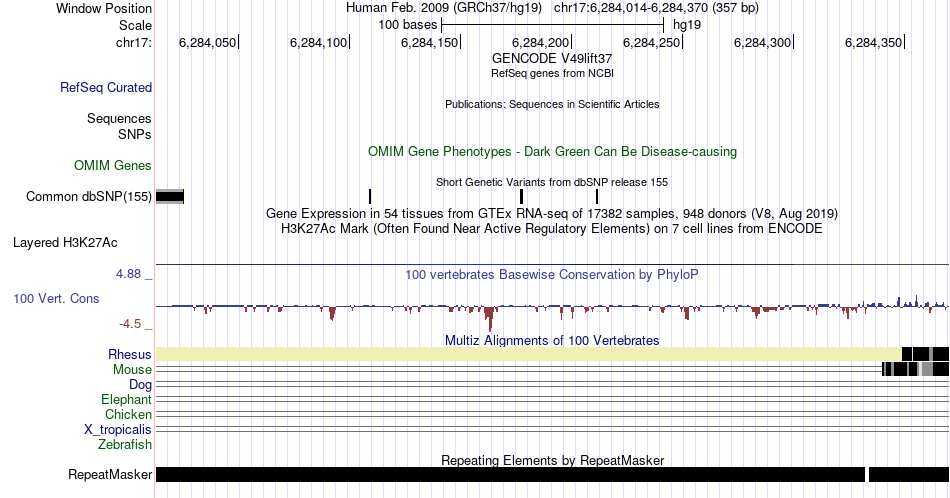950x498 pixels.
Task: Click the 6,284,350 ruler position
Action: coord(874,42)
